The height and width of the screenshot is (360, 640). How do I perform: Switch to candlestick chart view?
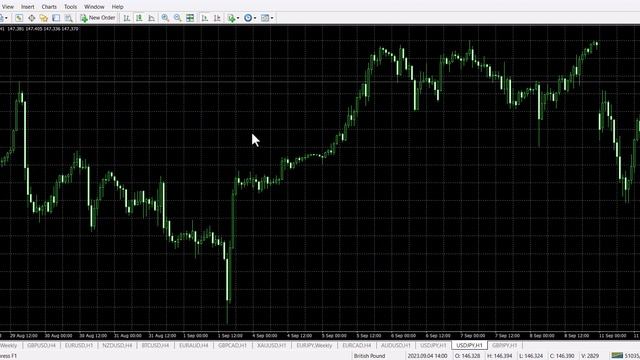point(139,18)
